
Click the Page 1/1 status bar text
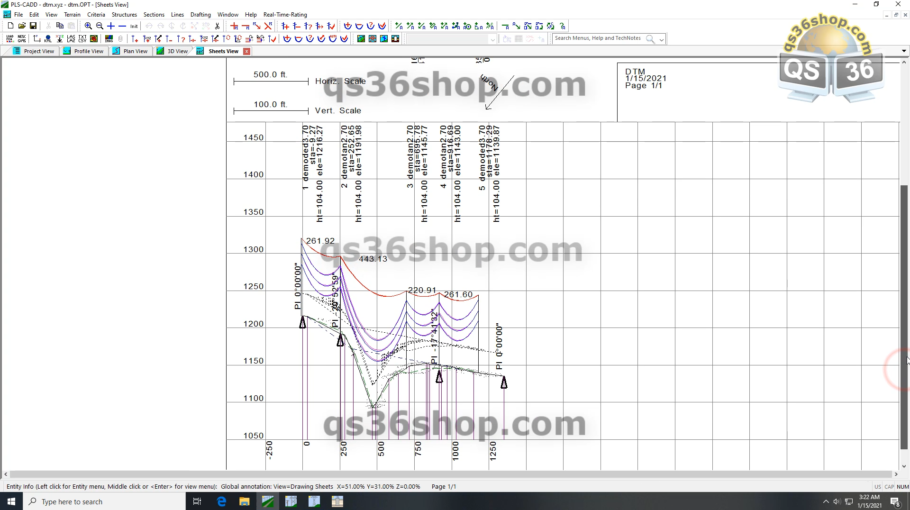(443, 486)
